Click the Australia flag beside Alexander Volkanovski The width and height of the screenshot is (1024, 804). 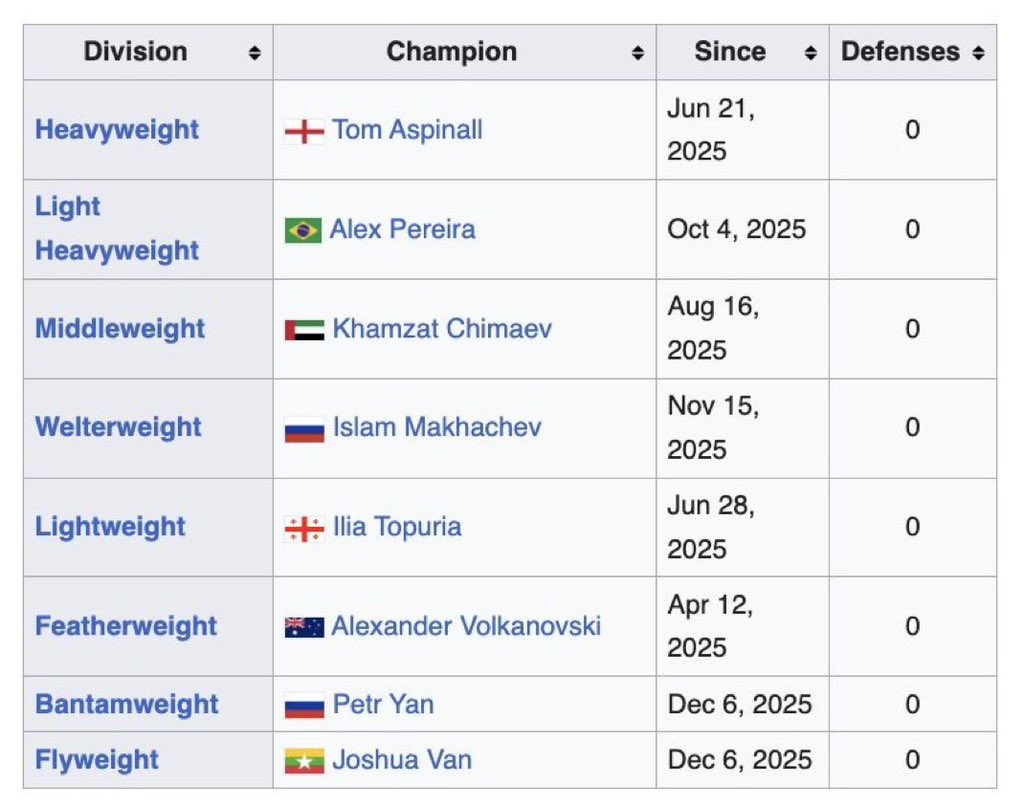[x=304, y=628]
